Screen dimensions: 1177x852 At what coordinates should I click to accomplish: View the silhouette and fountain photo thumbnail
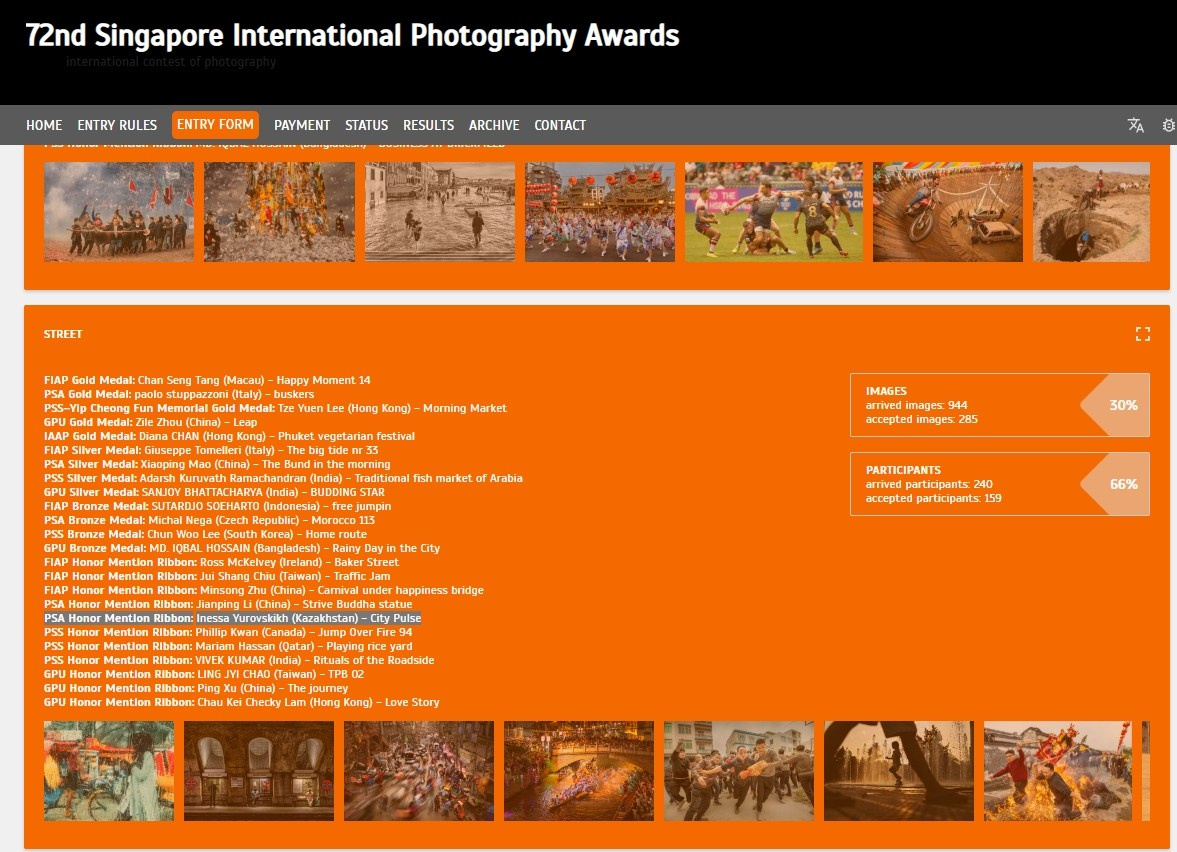point(898,770)
